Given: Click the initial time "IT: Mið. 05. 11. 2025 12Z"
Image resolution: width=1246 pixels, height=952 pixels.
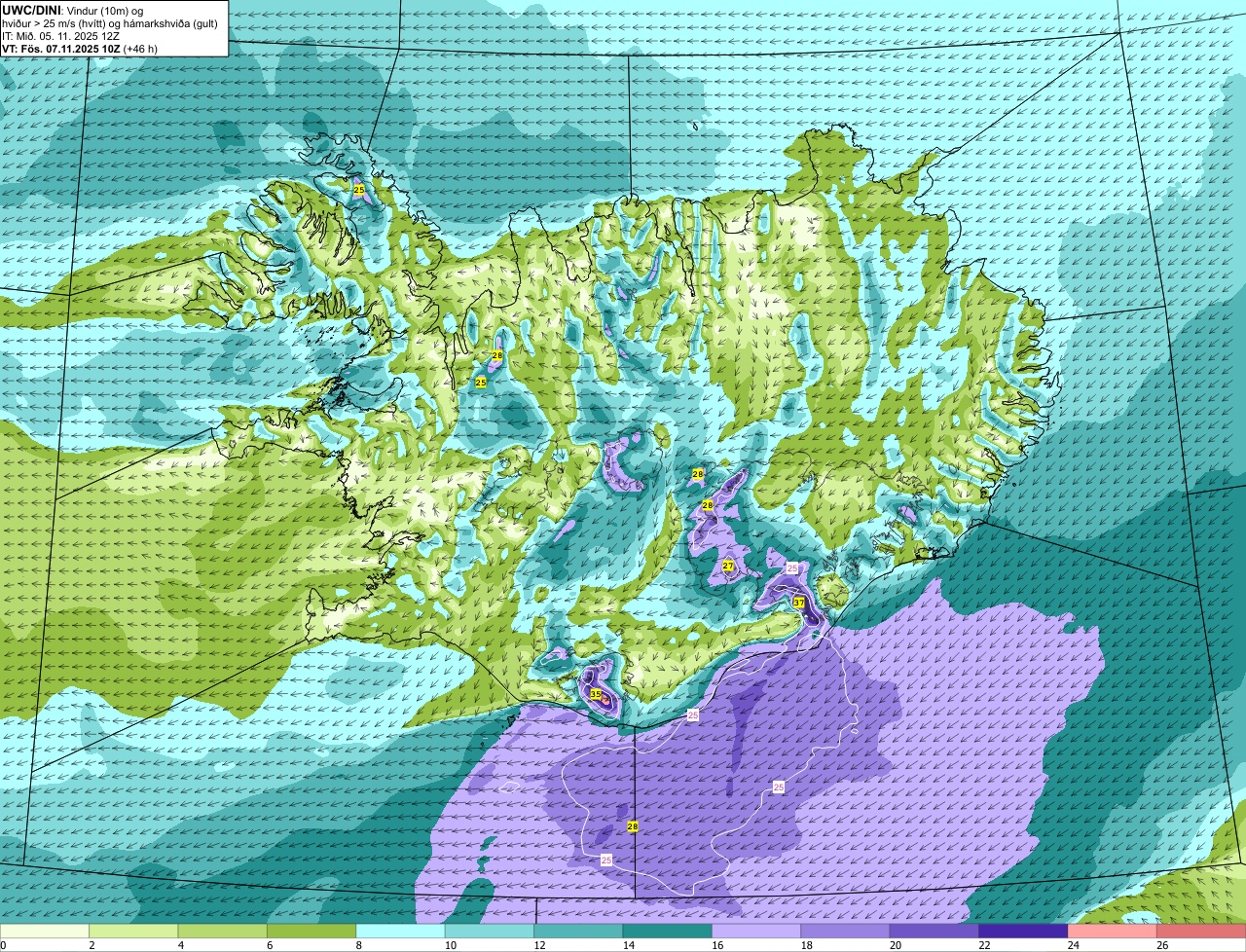Looking at the screenshot, I should tap(61, 36).
